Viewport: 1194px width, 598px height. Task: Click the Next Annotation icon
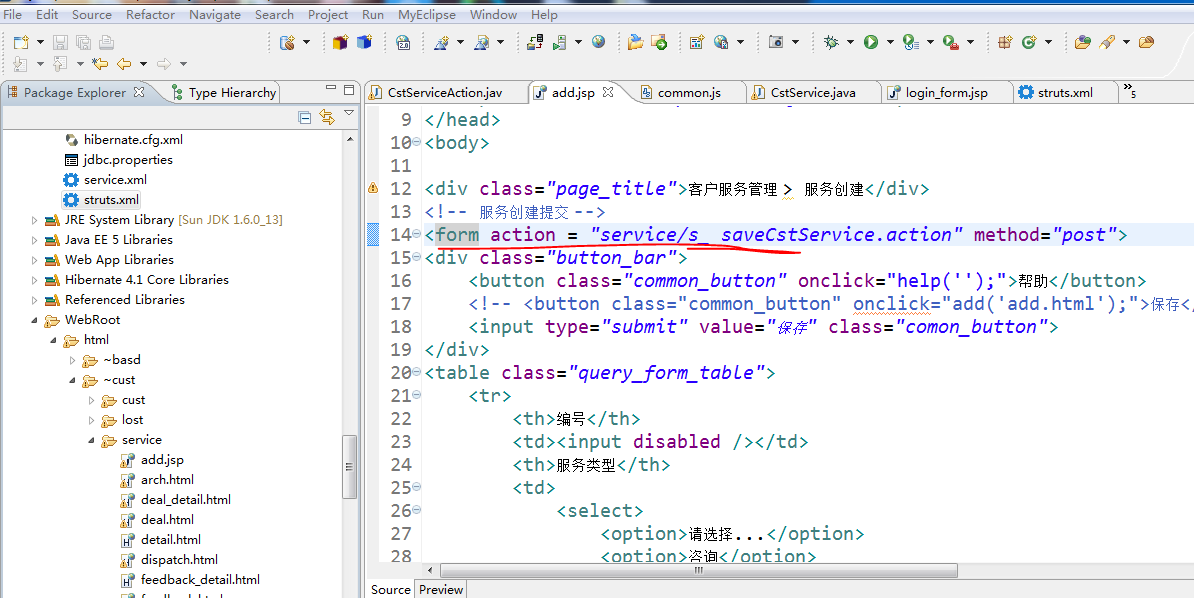point(21,64)
